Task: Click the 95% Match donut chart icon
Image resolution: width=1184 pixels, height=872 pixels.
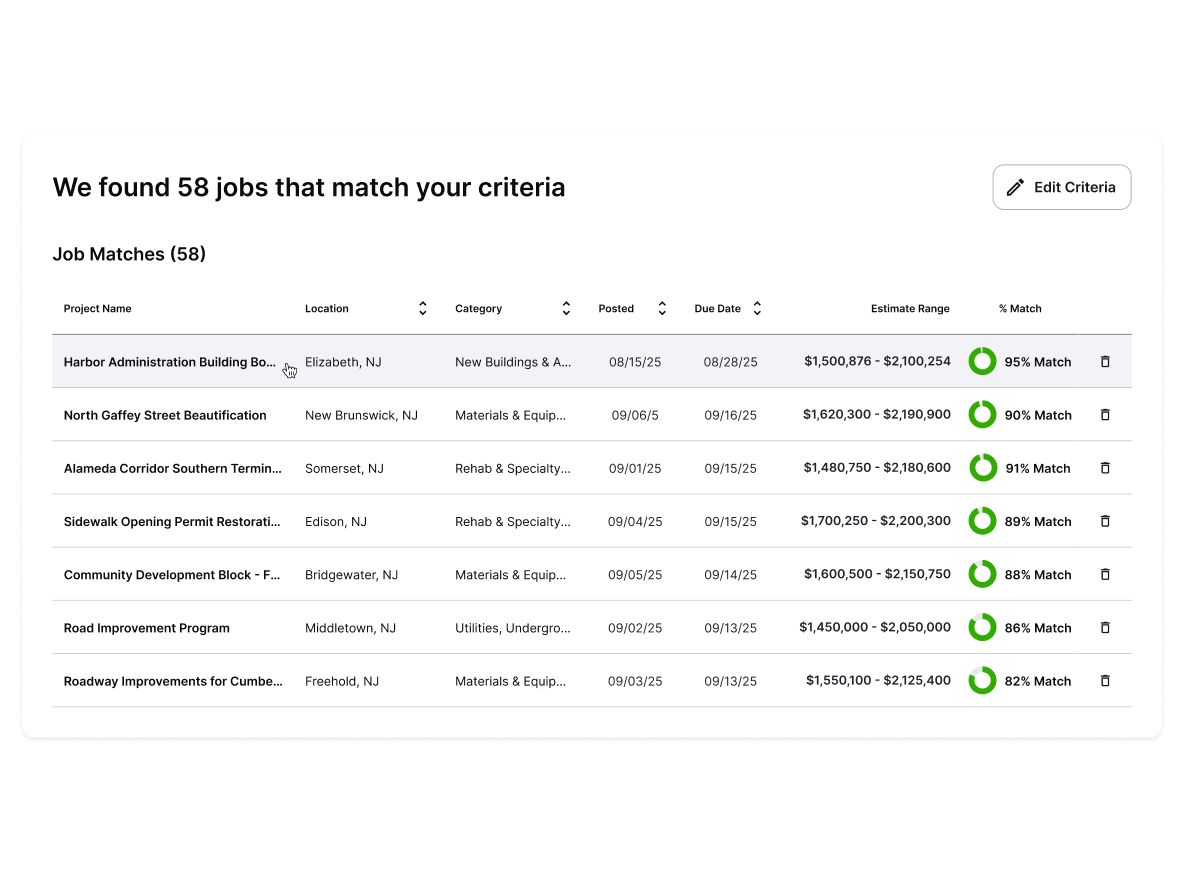Action: 982,362
